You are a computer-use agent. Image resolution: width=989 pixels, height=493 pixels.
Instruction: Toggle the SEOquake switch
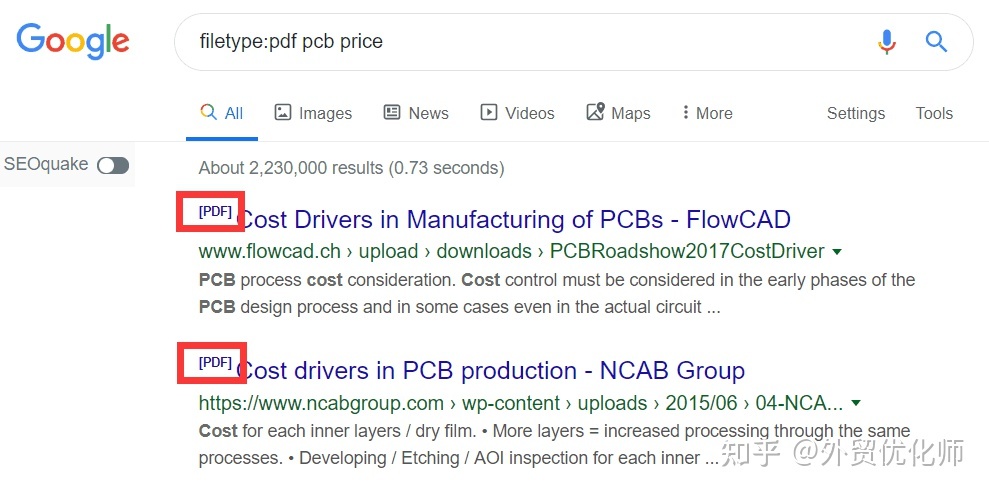(113, 165)
